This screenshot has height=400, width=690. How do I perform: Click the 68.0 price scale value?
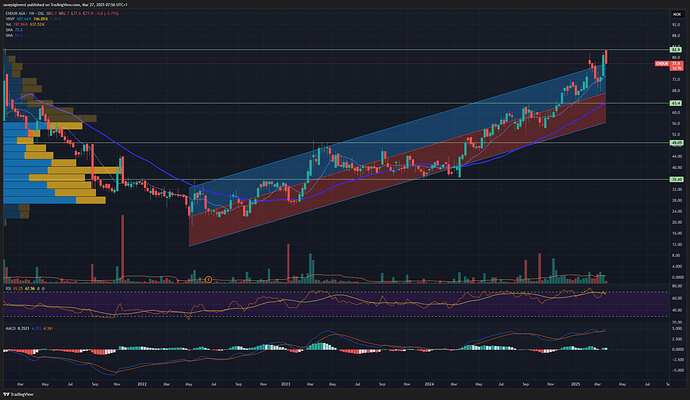(676, 91)
